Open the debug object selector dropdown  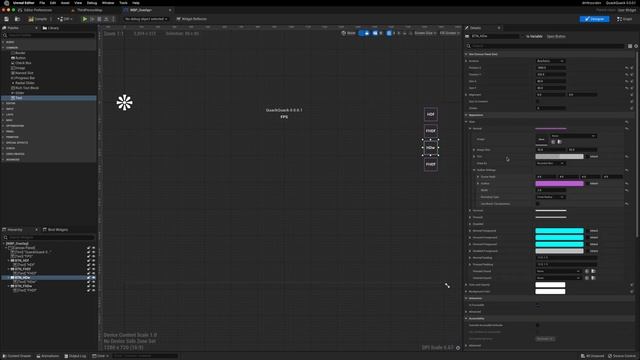[146, 19]
